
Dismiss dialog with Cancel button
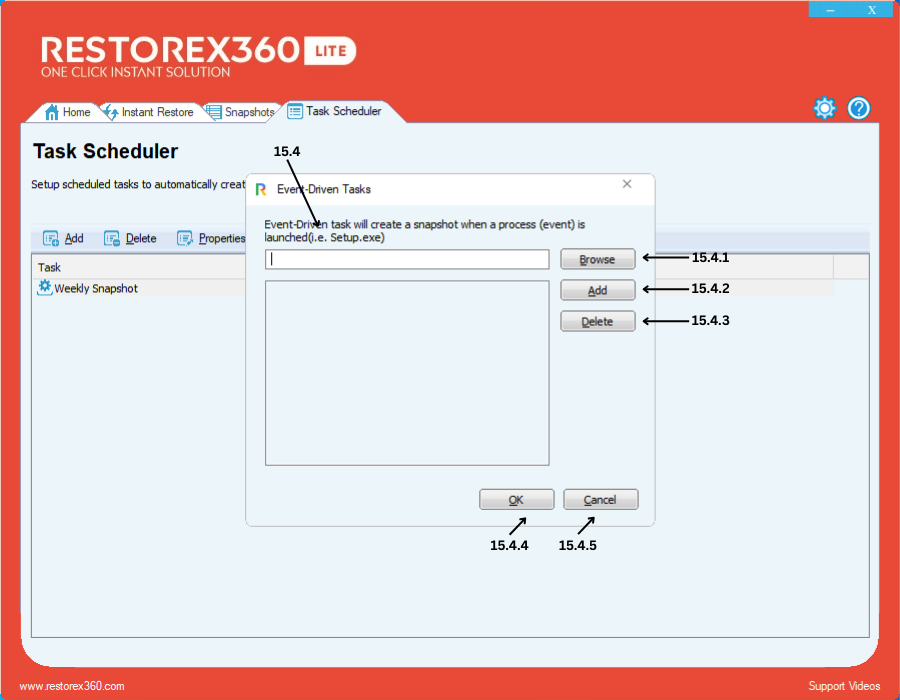(600, 500)
